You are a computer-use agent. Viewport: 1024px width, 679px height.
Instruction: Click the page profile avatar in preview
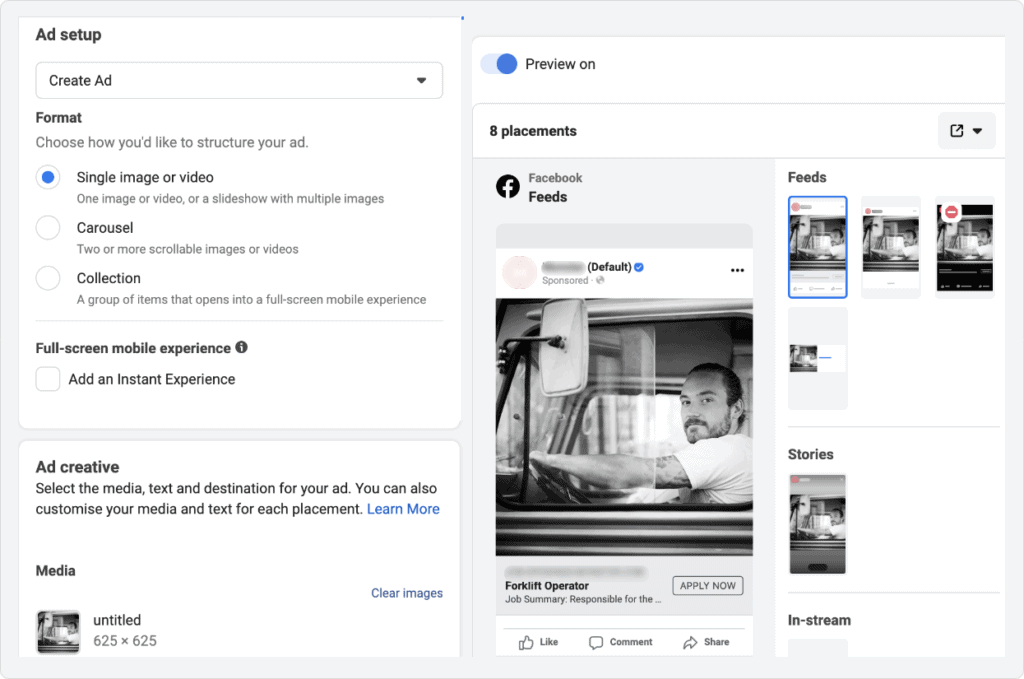(519, 272)
